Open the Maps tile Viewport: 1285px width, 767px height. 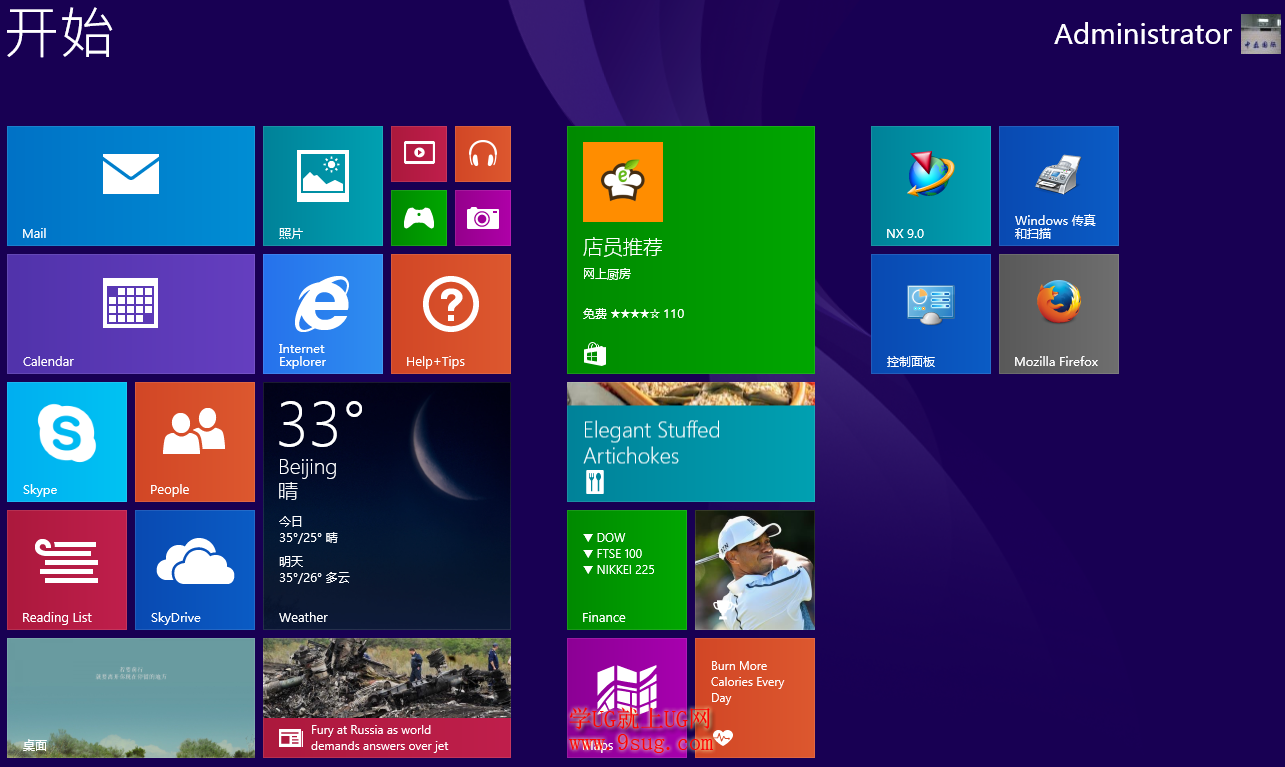[x=627, y=698]
